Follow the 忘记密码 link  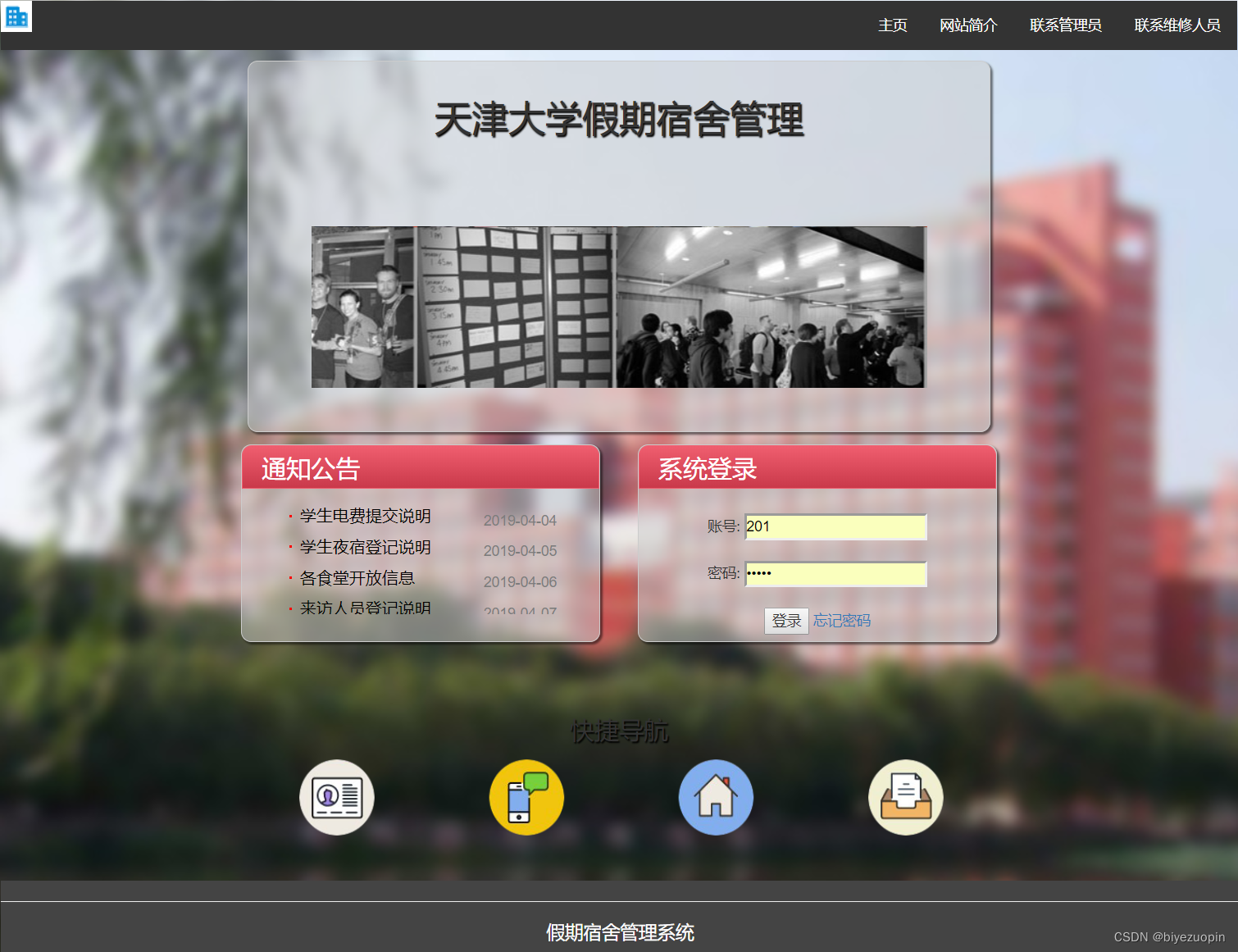842,621
